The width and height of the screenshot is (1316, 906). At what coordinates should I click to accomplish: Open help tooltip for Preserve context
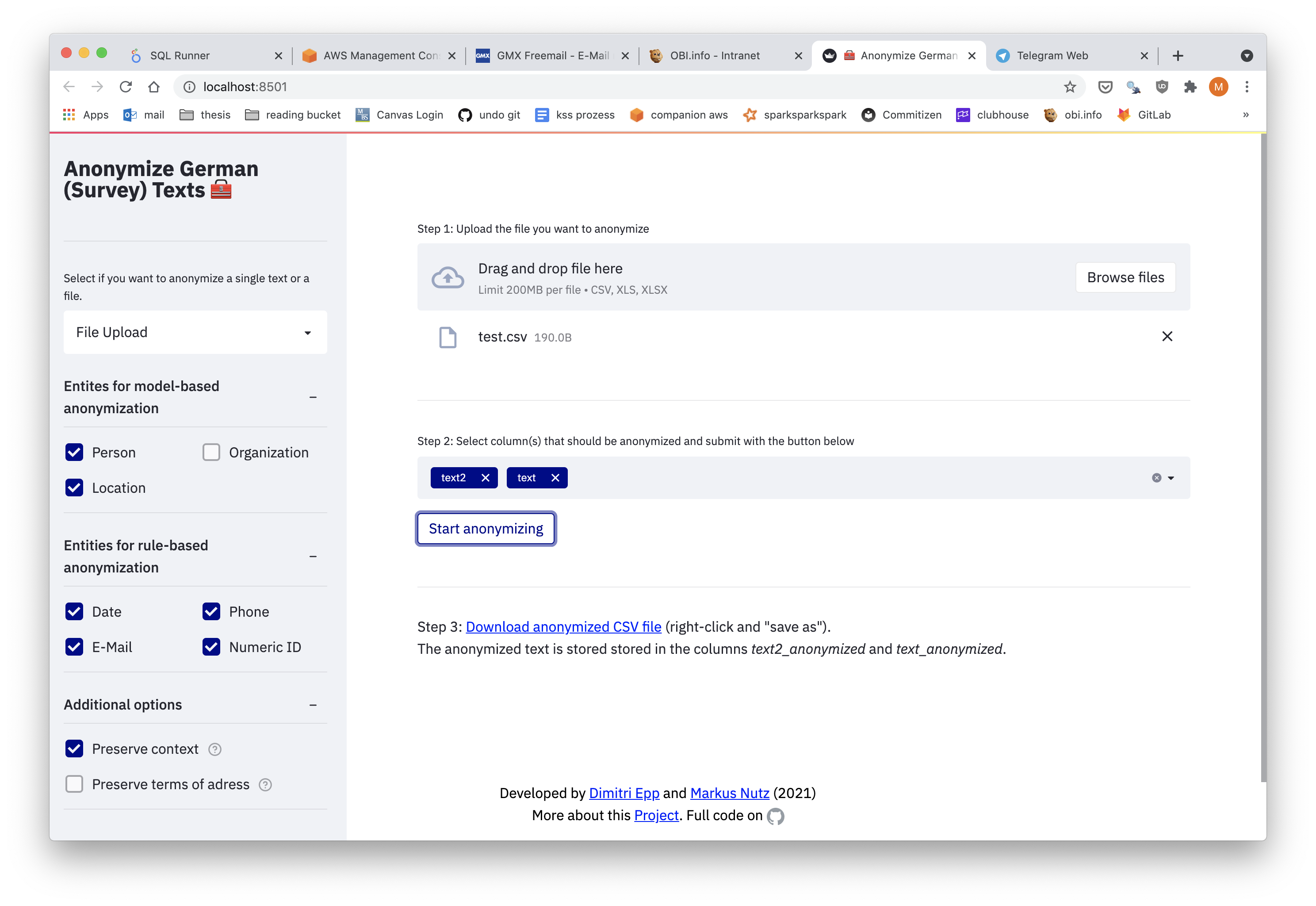coord(214,749)
